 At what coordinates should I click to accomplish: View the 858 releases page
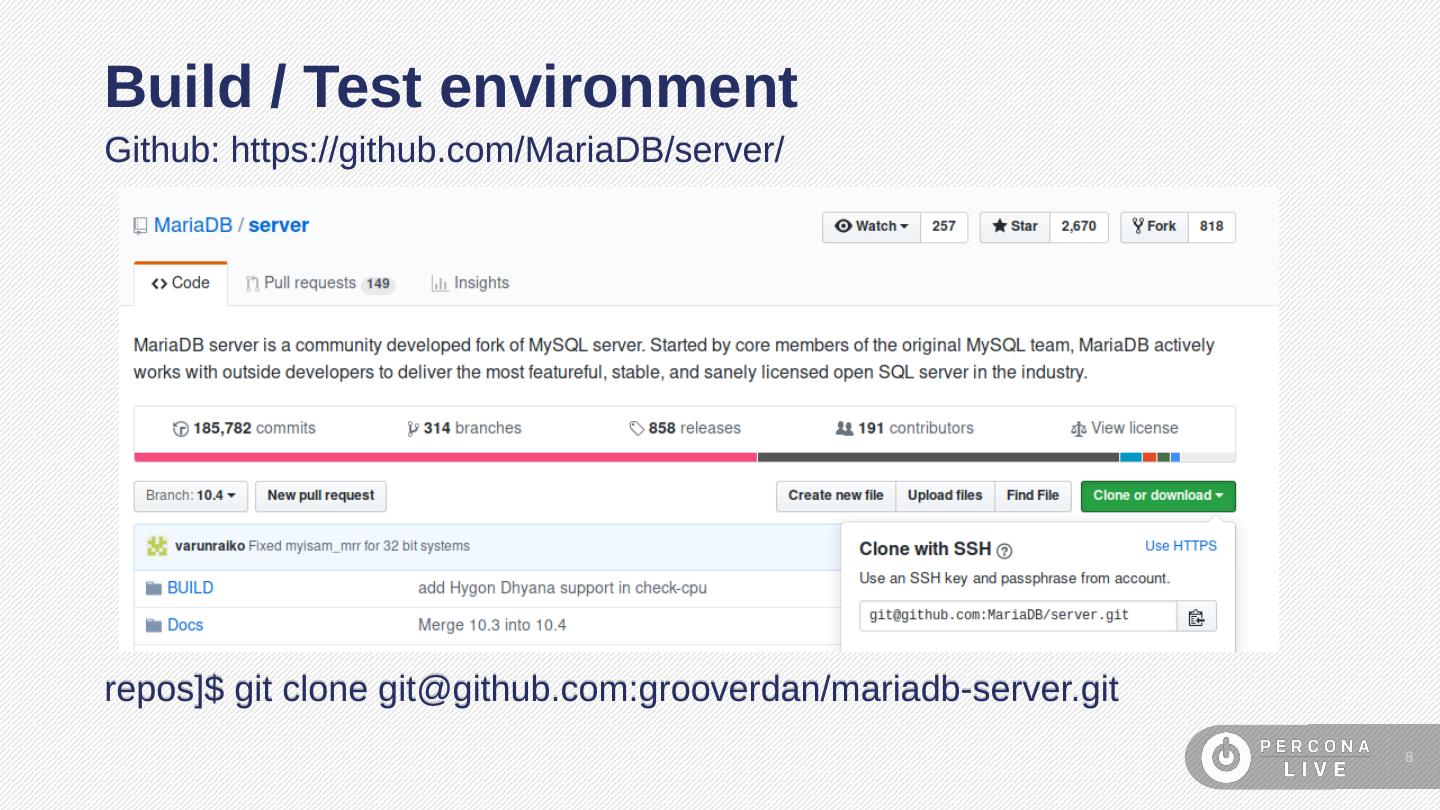(x=685, y=429)
